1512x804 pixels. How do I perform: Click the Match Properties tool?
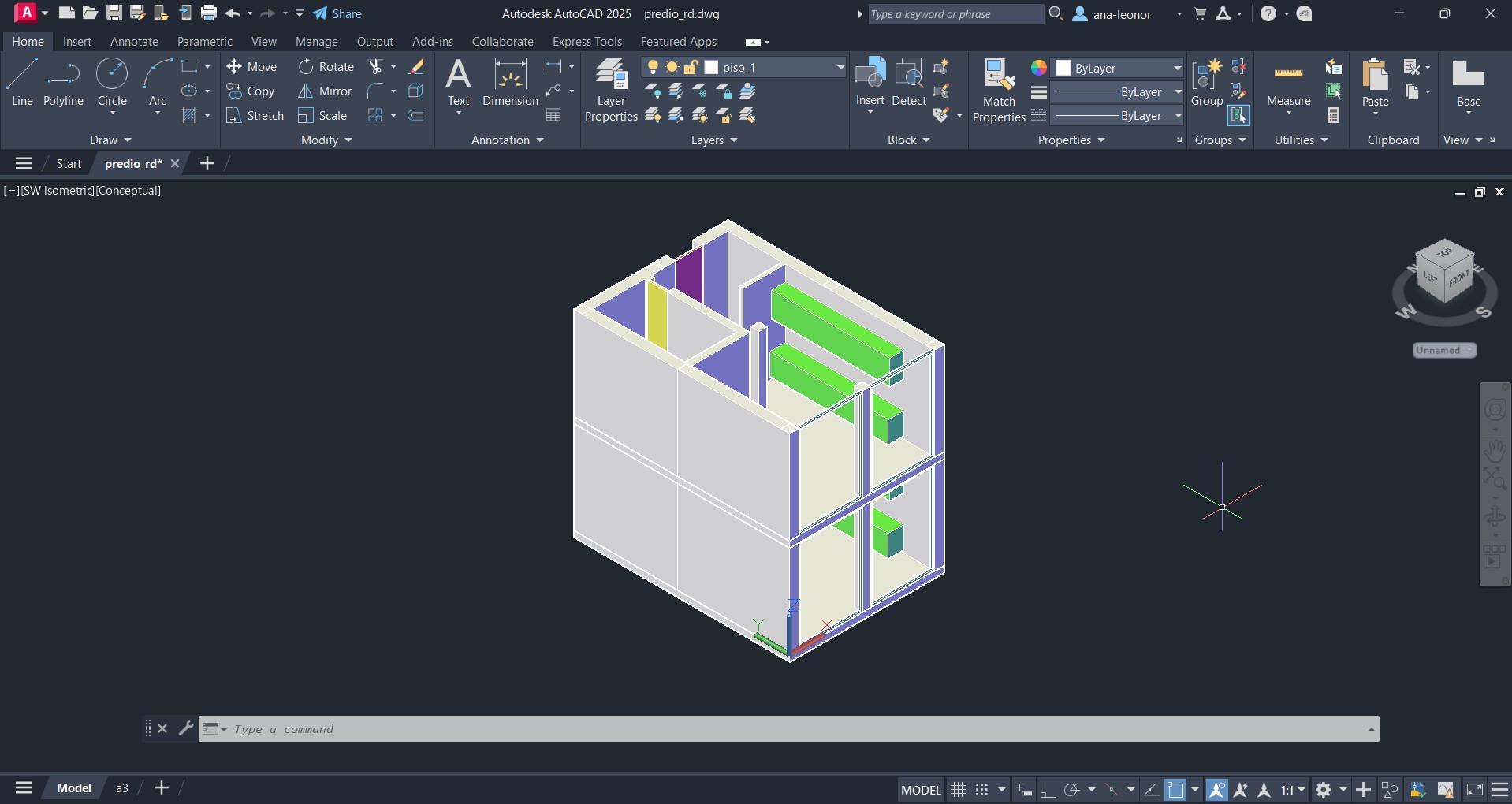pyautogui.click(x=999, y=91)
